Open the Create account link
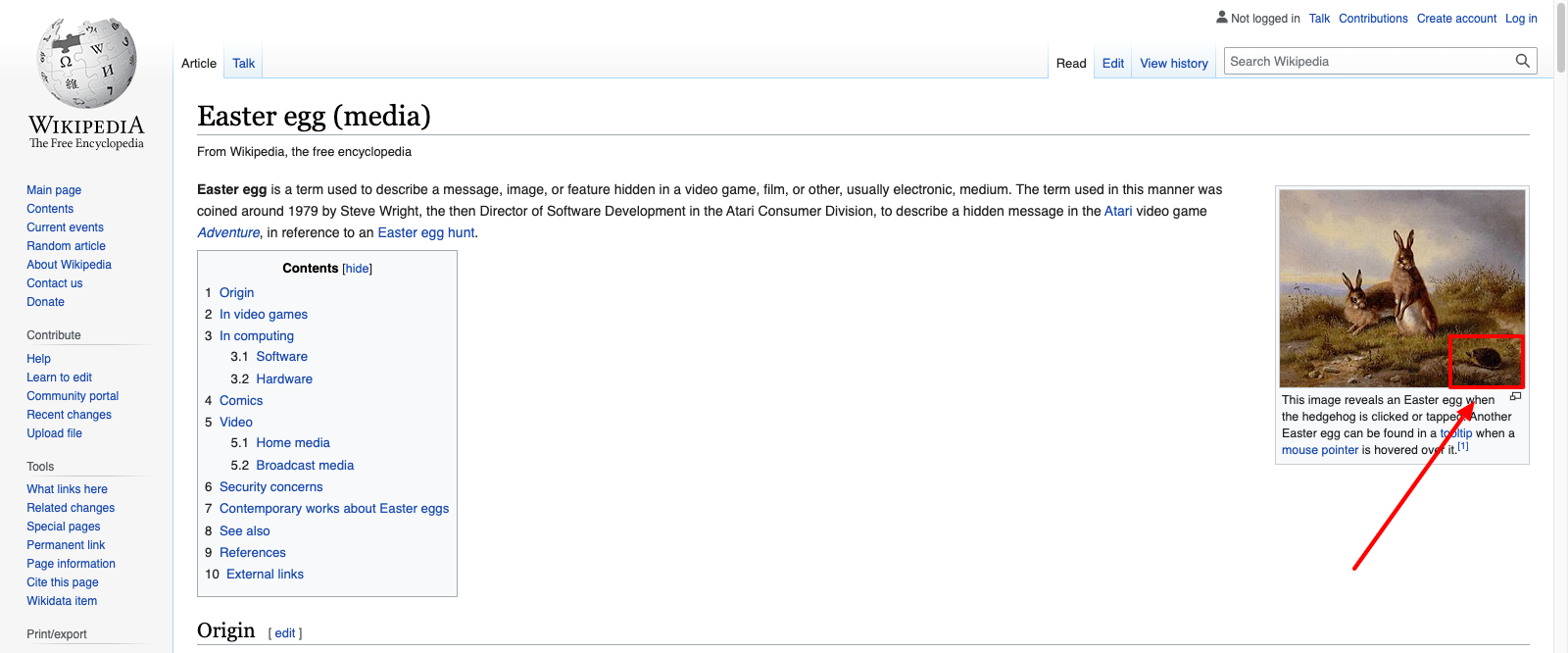 pos(1456,19)
